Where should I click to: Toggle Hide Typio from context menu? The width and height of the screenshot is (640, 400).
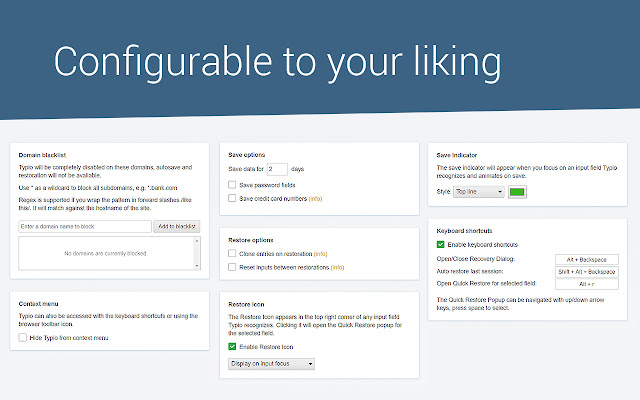(x=24, y=339)
